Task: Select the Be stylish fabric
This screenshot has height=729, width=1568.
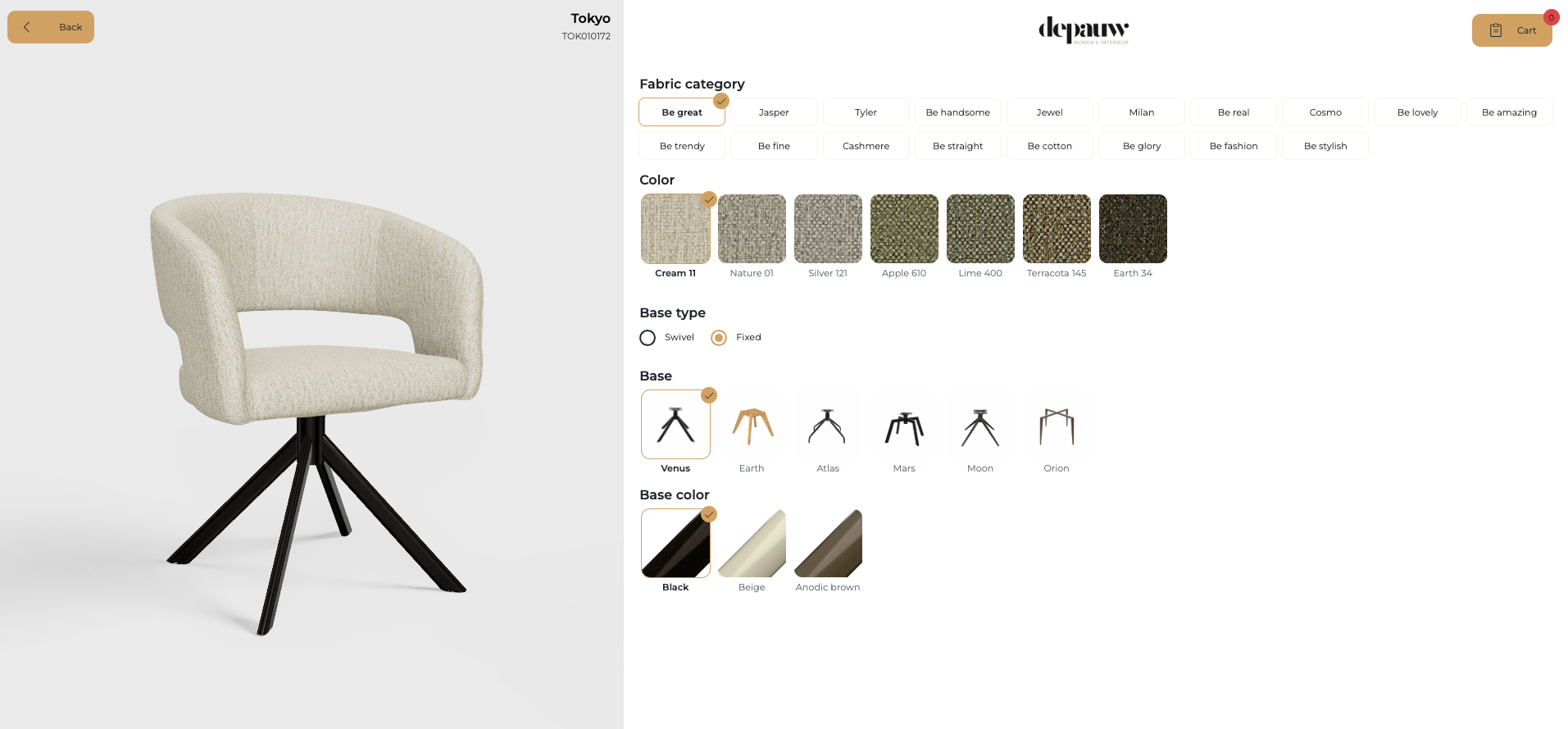Action: coord(1325,146)
